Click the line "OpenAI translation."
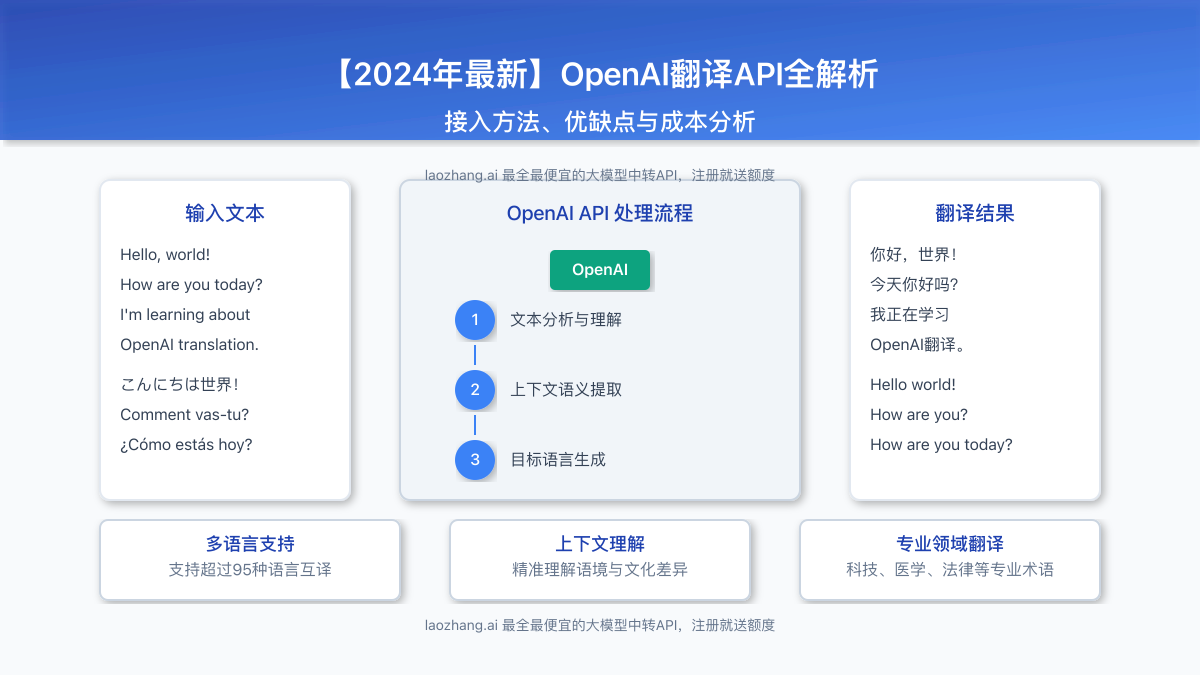The width and height of the screenshot is (1200, 675). click(189, 345)
